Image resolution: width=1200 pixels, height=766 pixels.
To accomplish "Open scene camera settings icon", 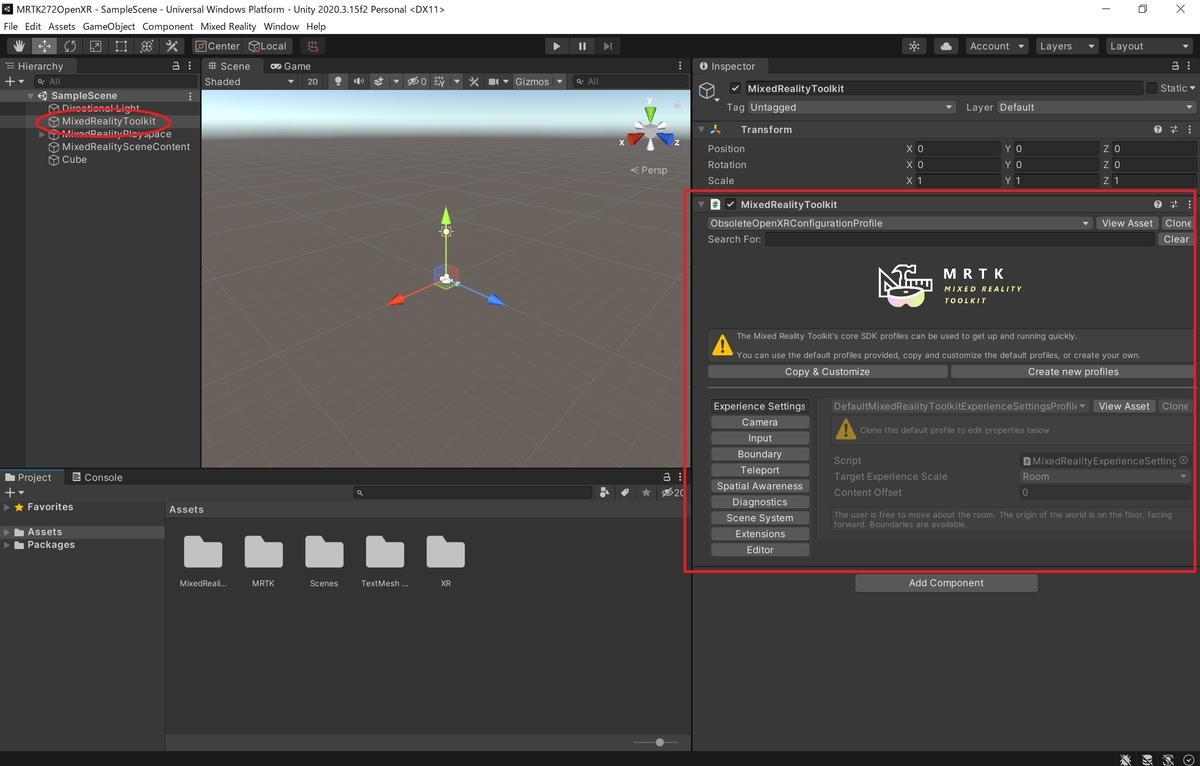I will (x=496, y=82).
